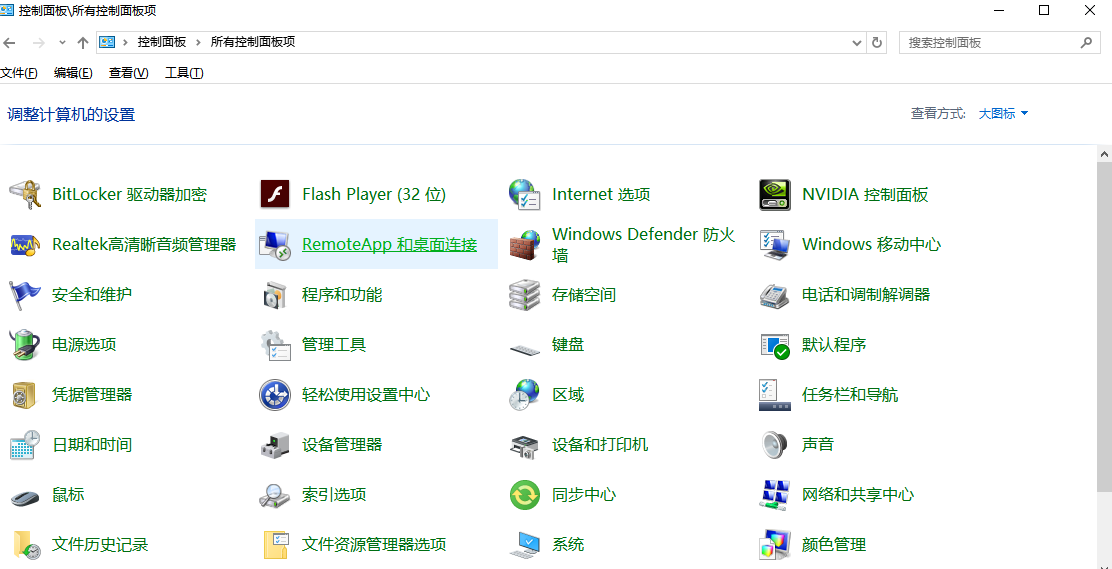
Task: Click the 网络和共享中心 icon
Action: 775,495
